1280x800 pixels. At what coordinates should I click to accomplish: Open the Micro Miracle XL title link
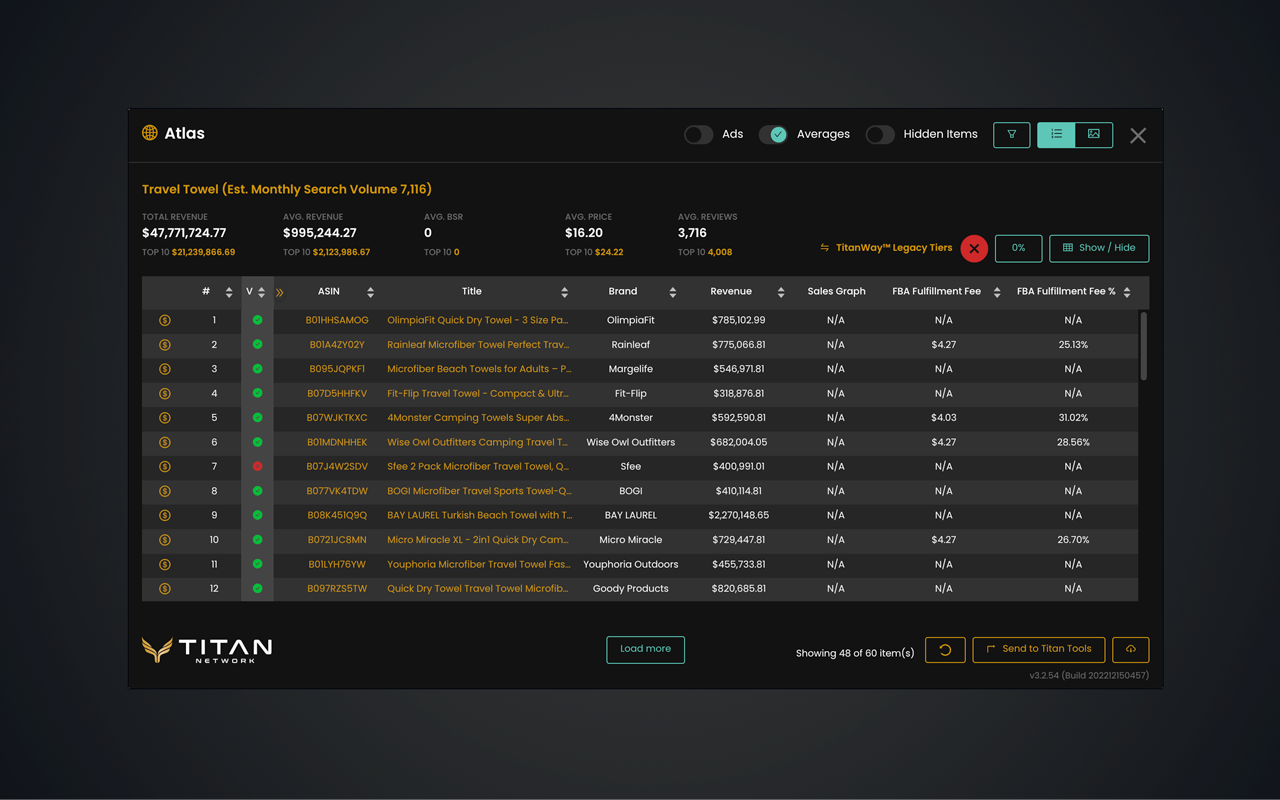[477, 540]
